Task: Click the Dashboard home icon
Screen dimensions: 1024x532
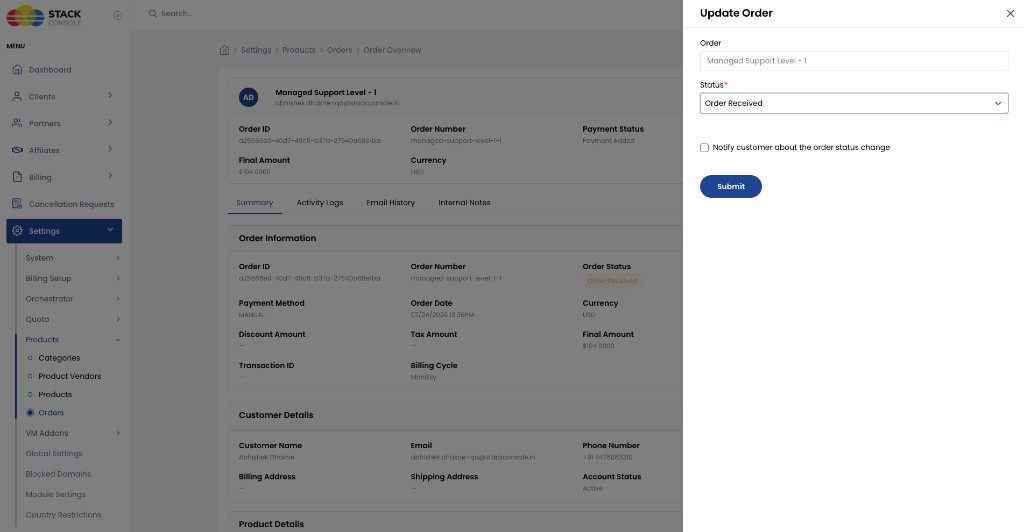Action: 18,69
